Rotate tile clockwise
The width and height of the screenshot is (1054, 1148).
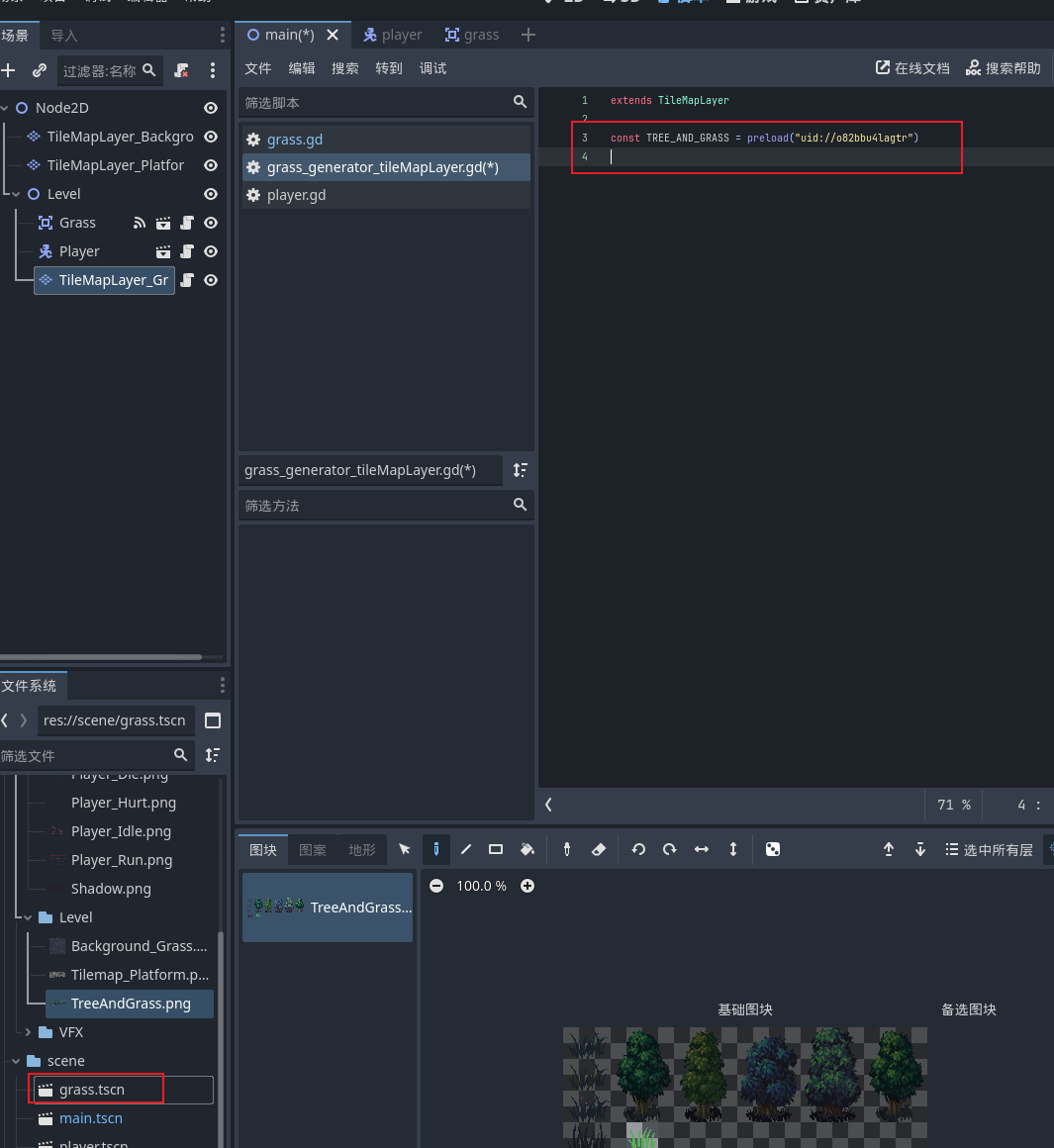670,849
